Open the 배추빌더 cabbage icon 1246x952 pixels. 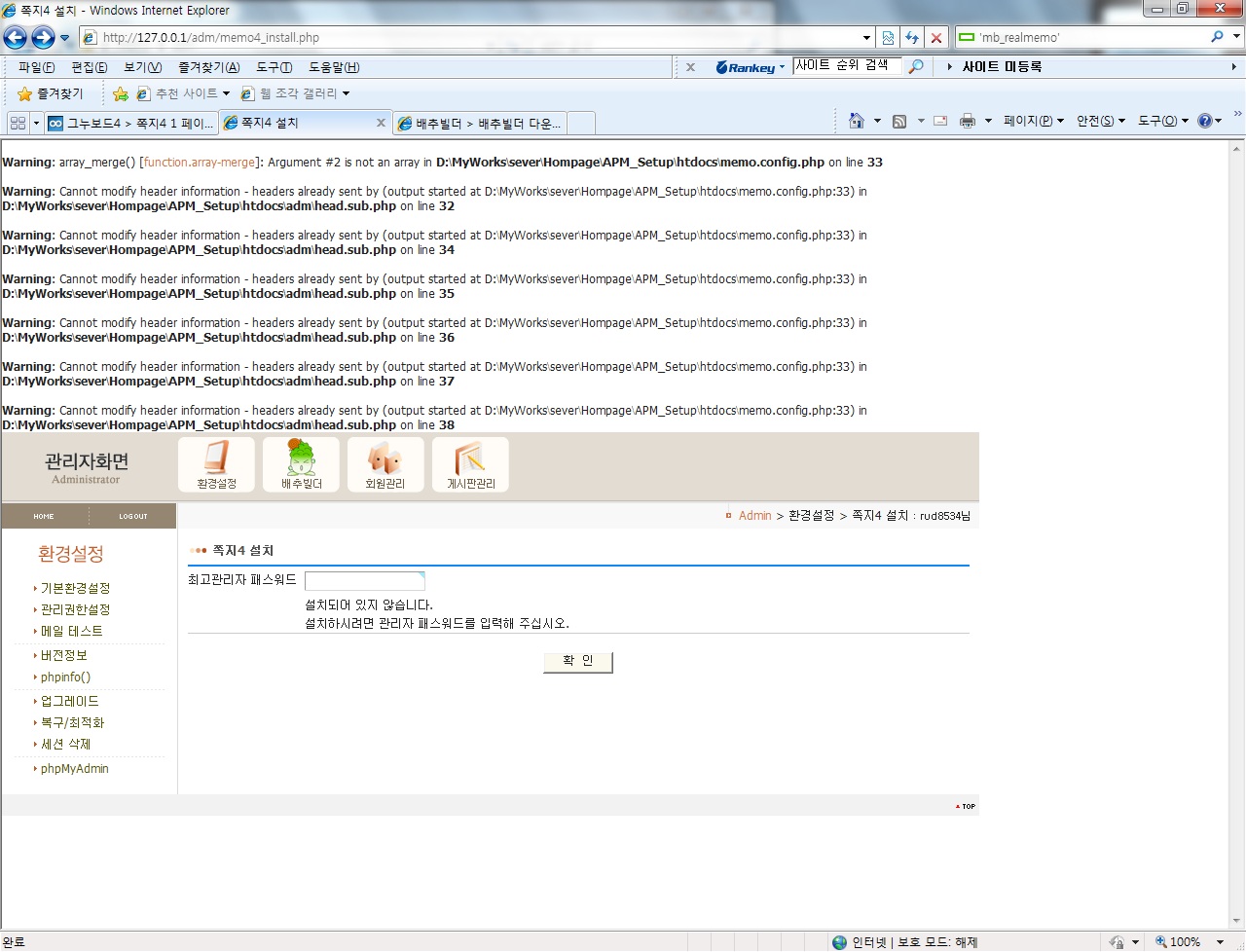pyautogui.click(x=302, y=464)
